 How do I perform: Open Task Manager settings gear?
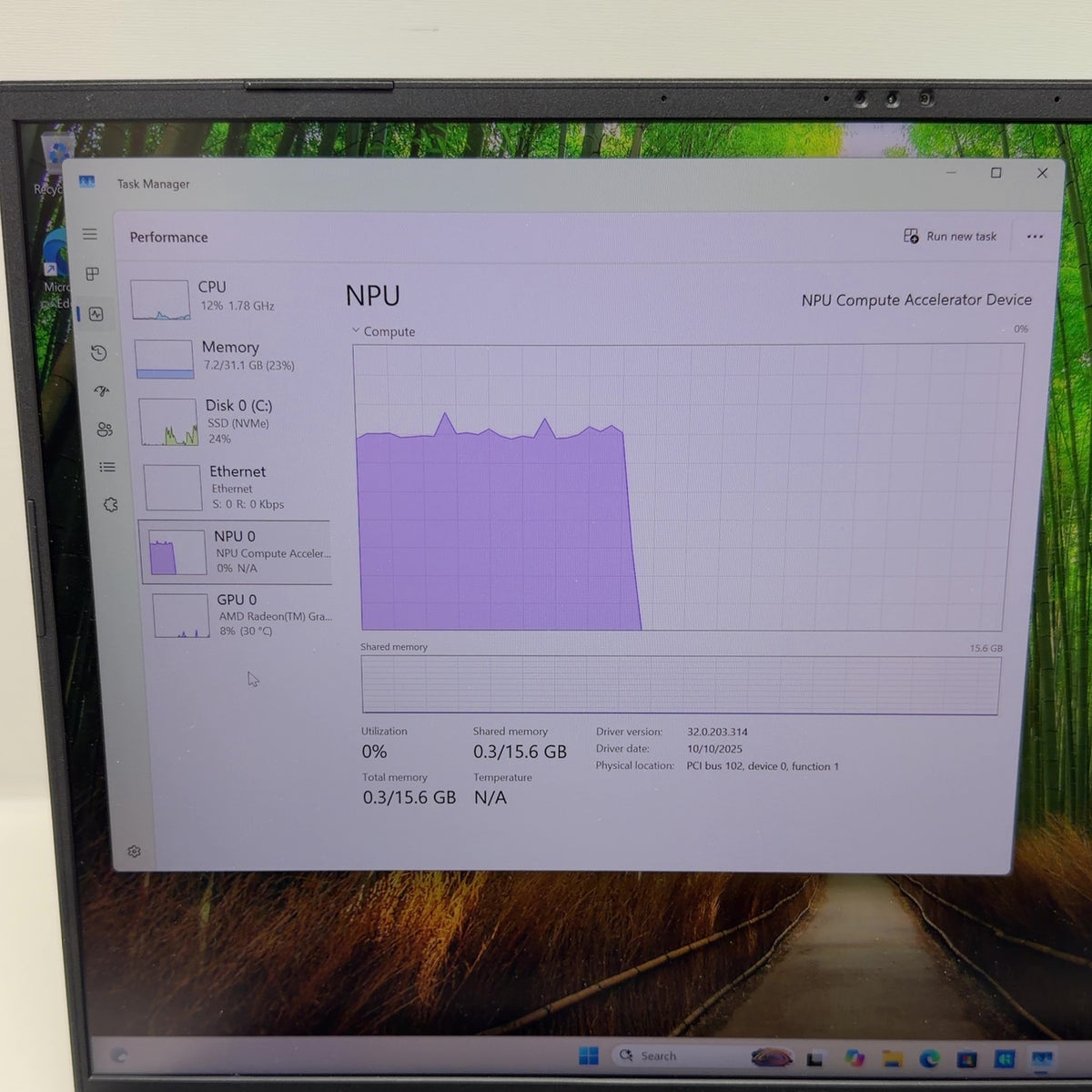tap(134, 852)
